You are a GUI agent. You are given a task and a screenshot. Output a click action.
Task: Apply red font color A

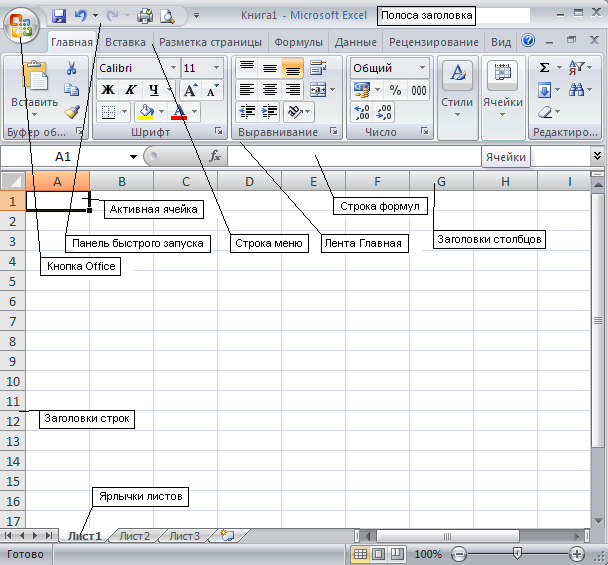pyautogui.click(x=179, y=112)
